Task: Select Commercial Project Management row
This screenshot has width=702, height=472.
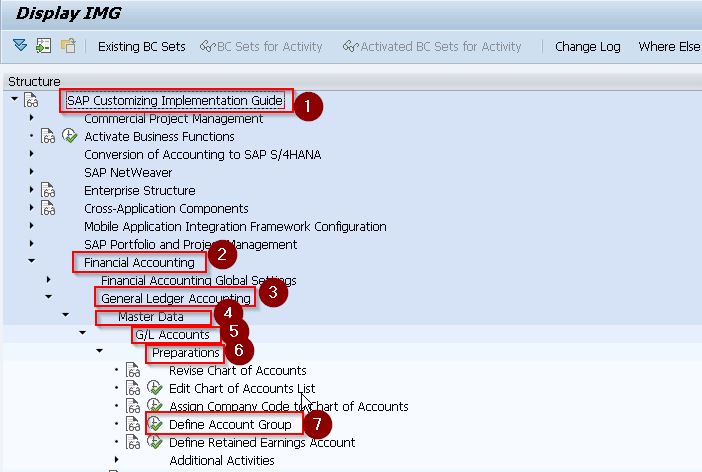Action: tap(173, 119)
